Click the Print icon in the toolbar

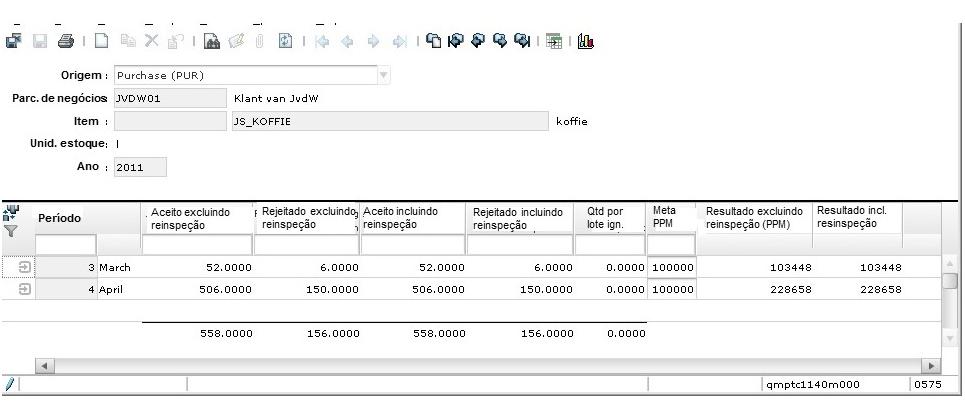65,42
